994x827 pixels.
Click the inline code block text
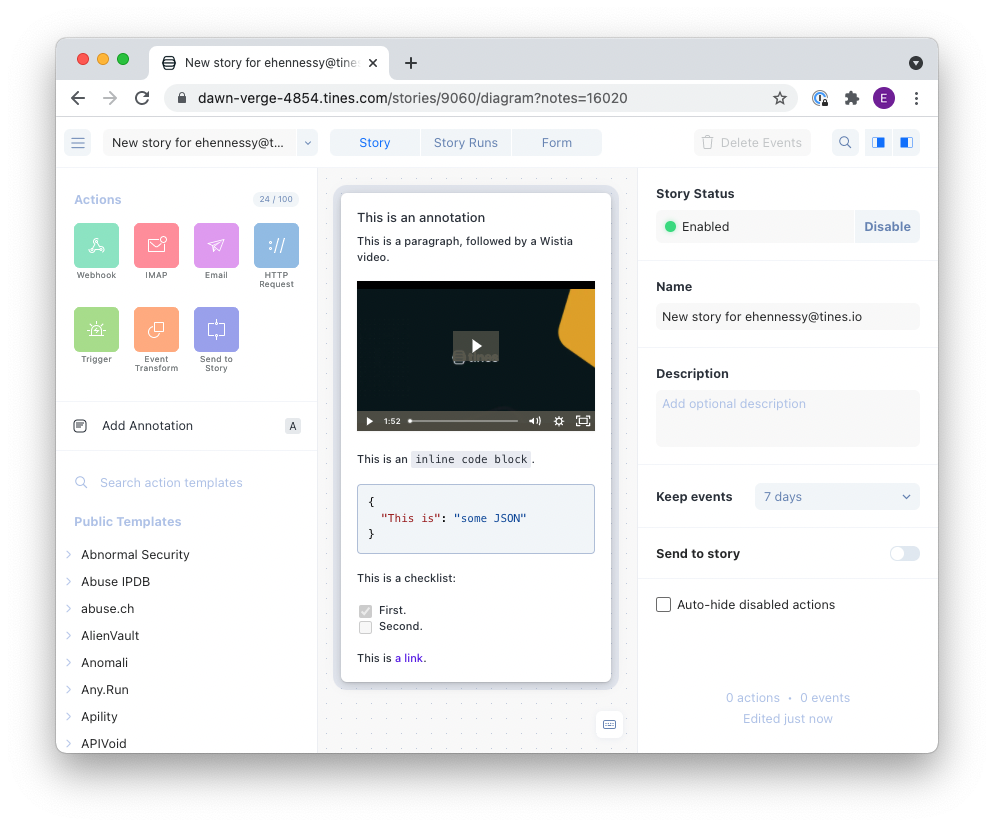(x=472, y=459)
